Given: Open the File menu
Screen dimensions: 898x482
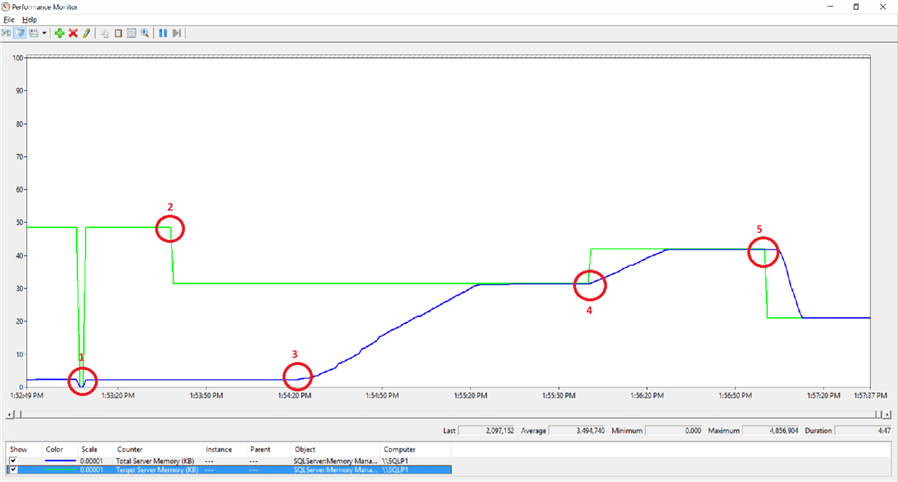Looking at the screenshot, I should pyautogui.click(x=9, y=19).
